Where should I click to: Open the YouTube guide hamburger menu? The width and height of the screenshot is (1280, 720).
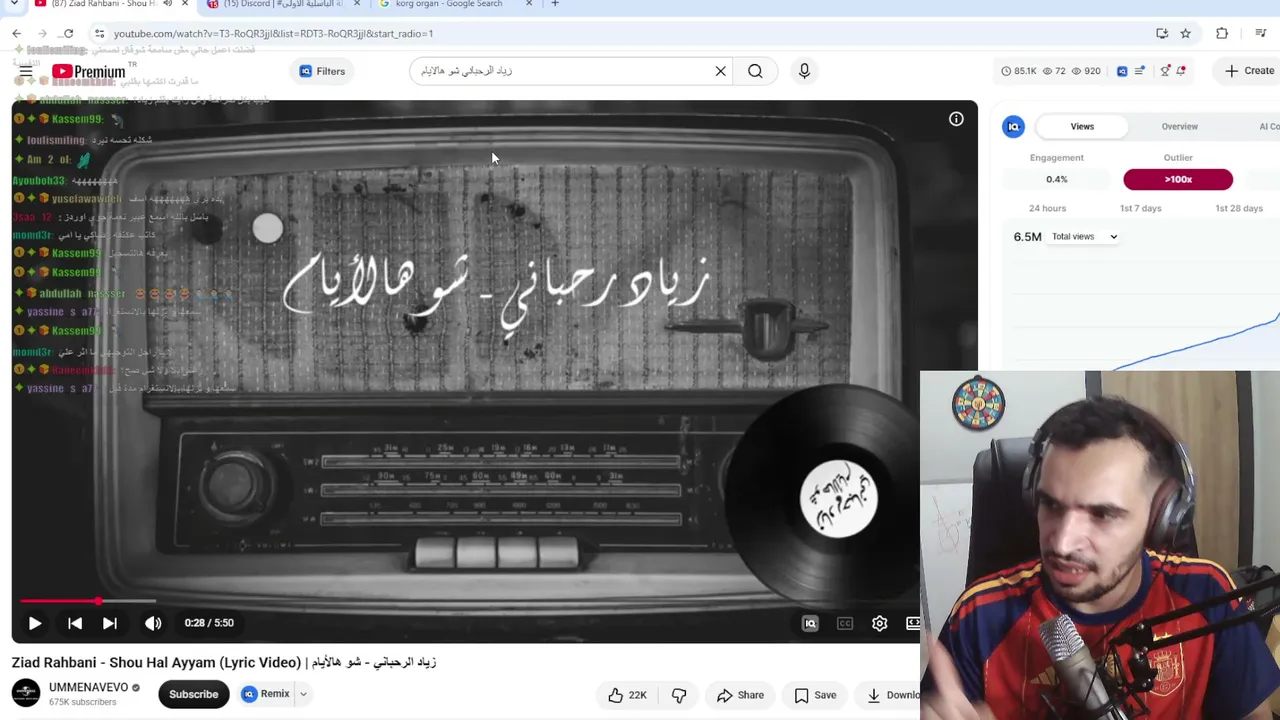[x=26, y=71]
